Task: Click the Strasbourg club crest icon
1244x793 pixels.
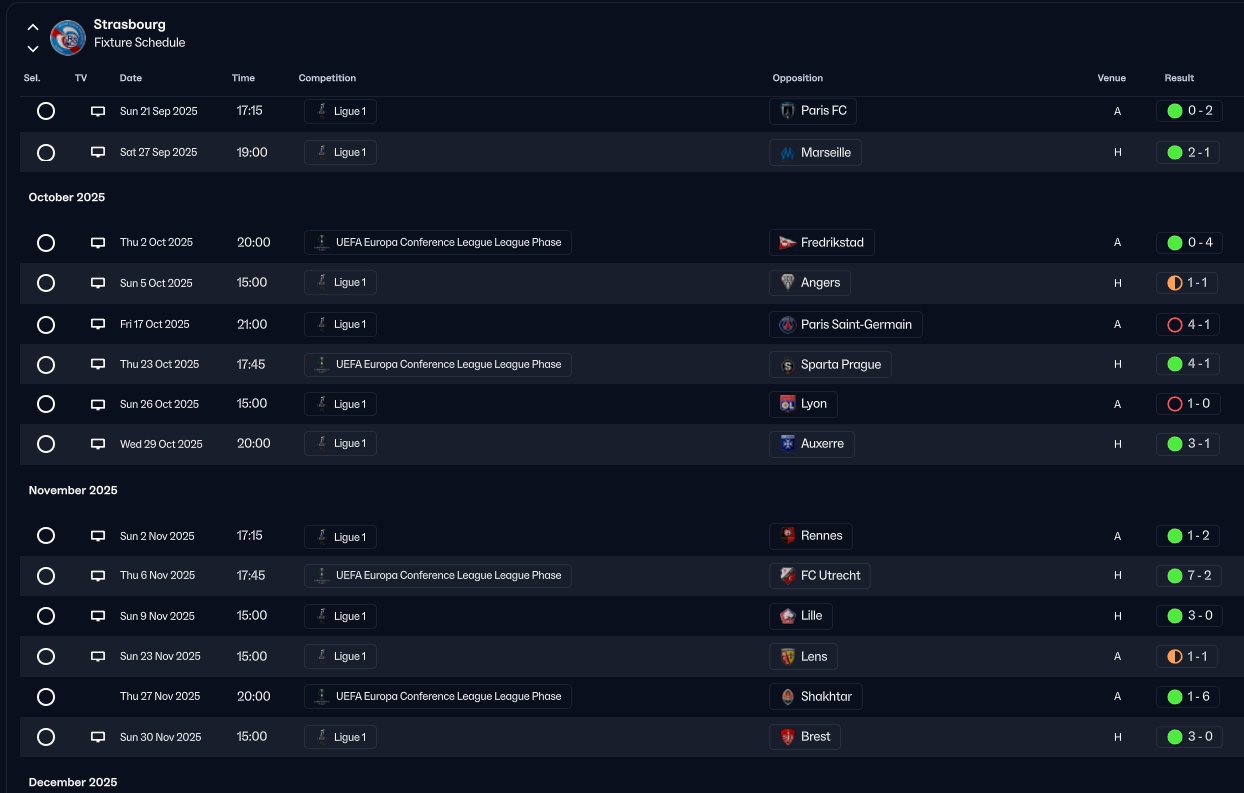Action: coord(68,37)
